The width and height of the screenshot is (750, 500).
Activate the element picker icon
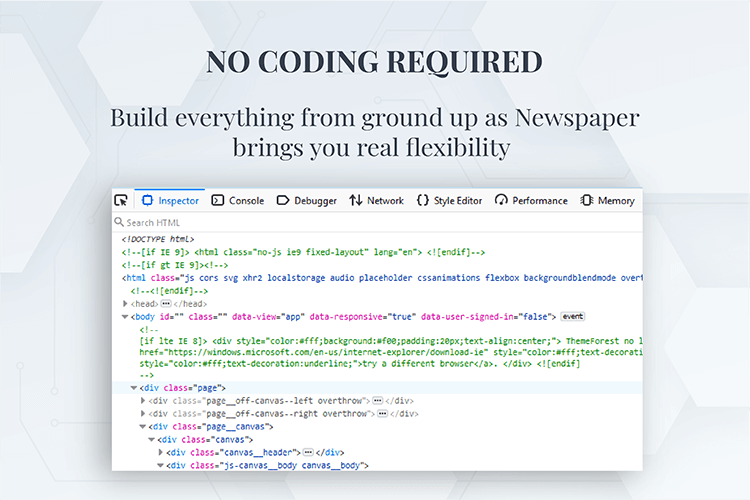[121, 200]
